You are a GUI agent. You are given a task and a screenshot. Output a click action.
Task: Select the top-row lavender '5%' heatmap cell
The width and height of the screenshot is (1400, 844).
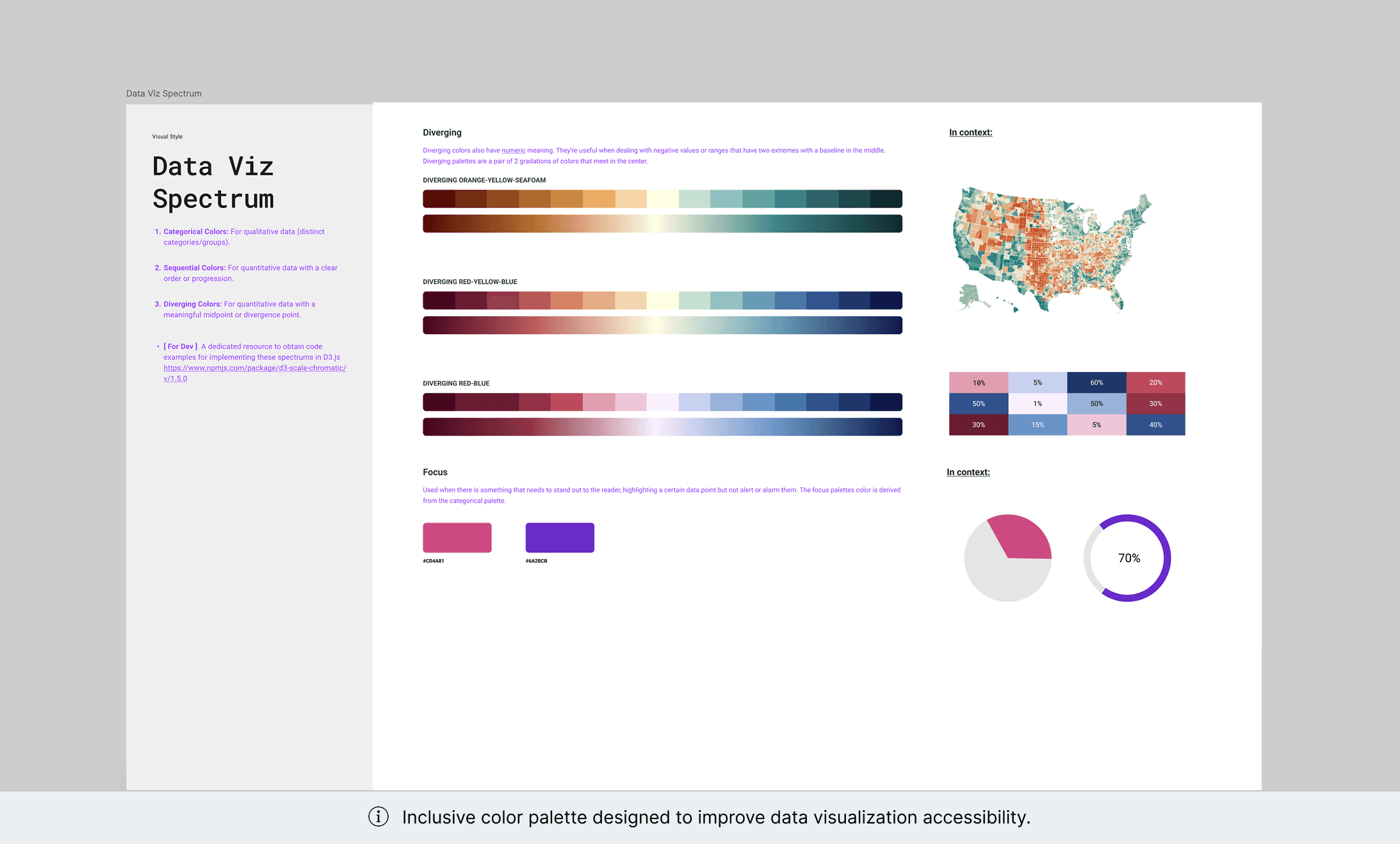tap(1038, 382)
